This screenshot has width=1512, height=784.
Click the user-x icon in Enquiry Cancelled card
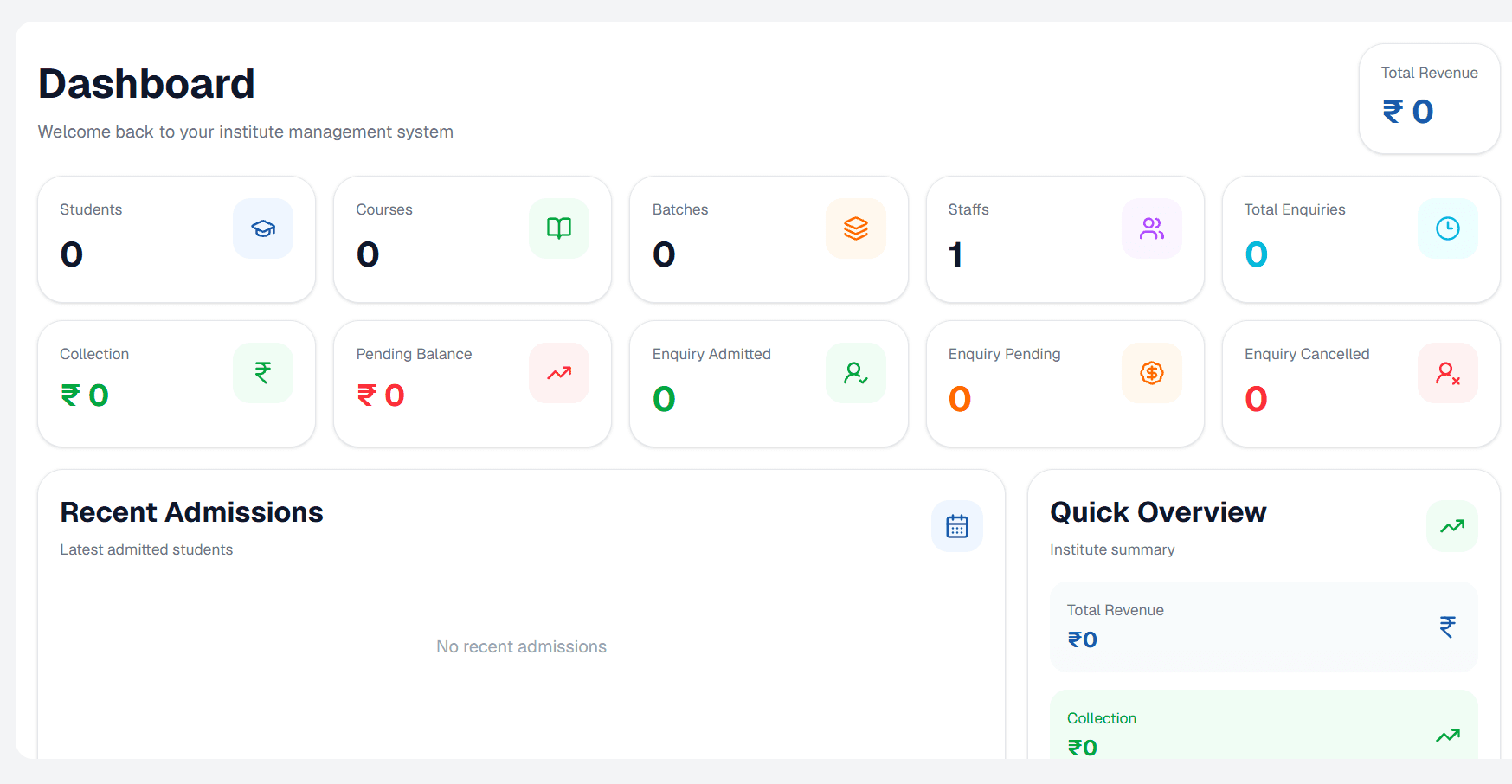coord(1448,373)
